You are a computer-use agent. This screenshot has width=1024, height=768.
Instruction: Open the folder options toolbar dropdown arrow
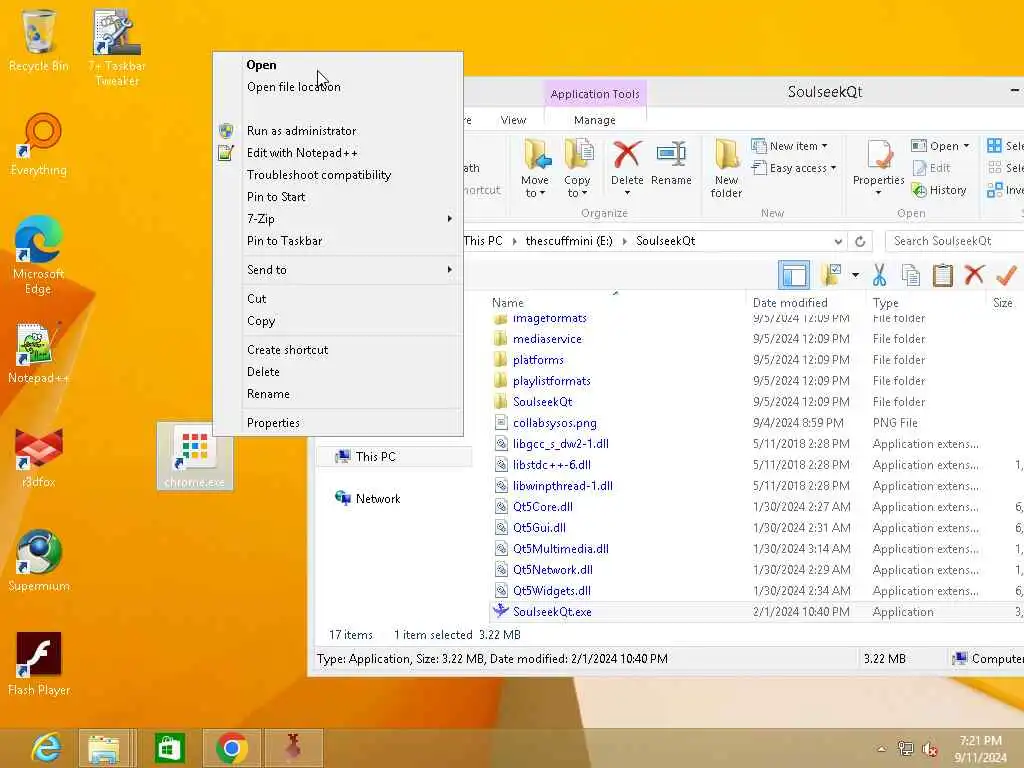coord(855,275)
